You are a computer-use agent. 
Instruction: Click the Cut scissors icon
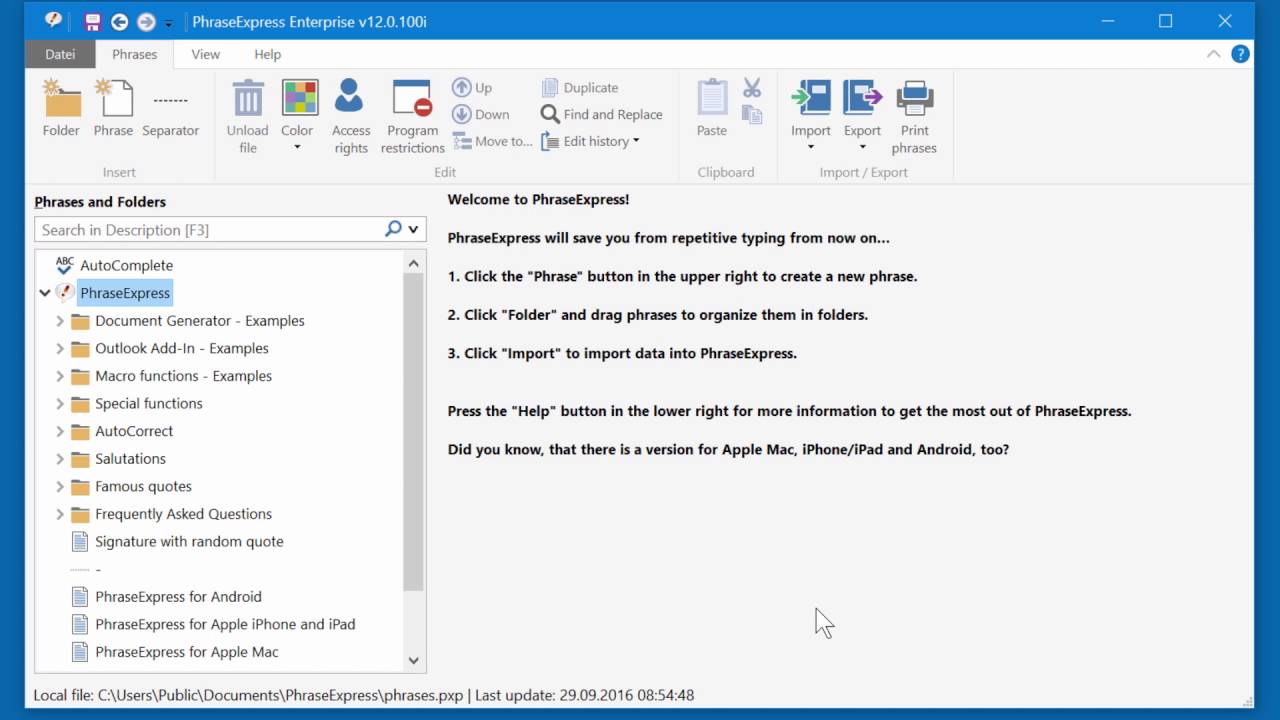[752, 88]
